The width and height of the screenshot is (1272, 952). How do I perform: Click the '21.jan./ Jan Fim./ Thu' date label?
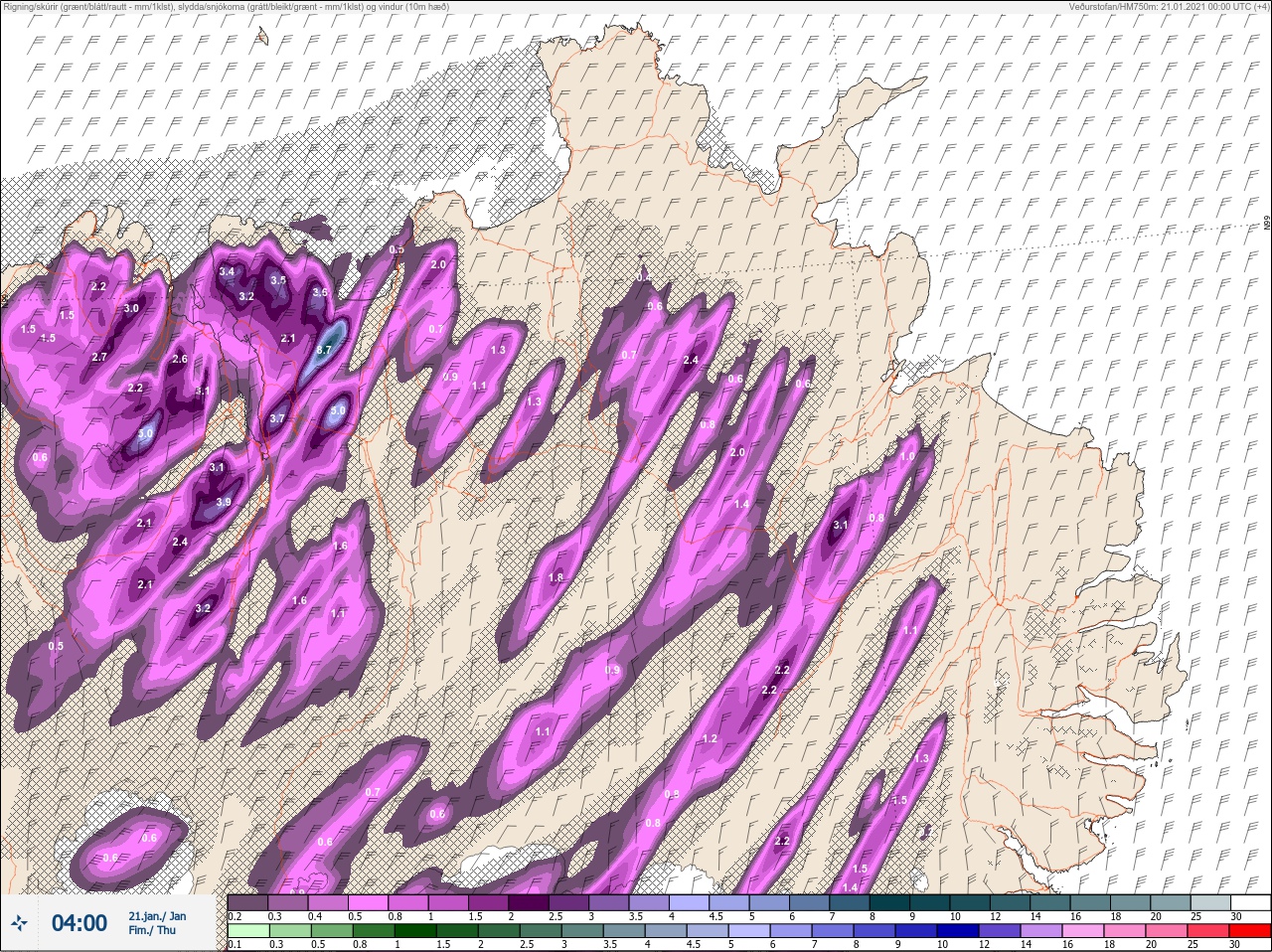[157, 923]
